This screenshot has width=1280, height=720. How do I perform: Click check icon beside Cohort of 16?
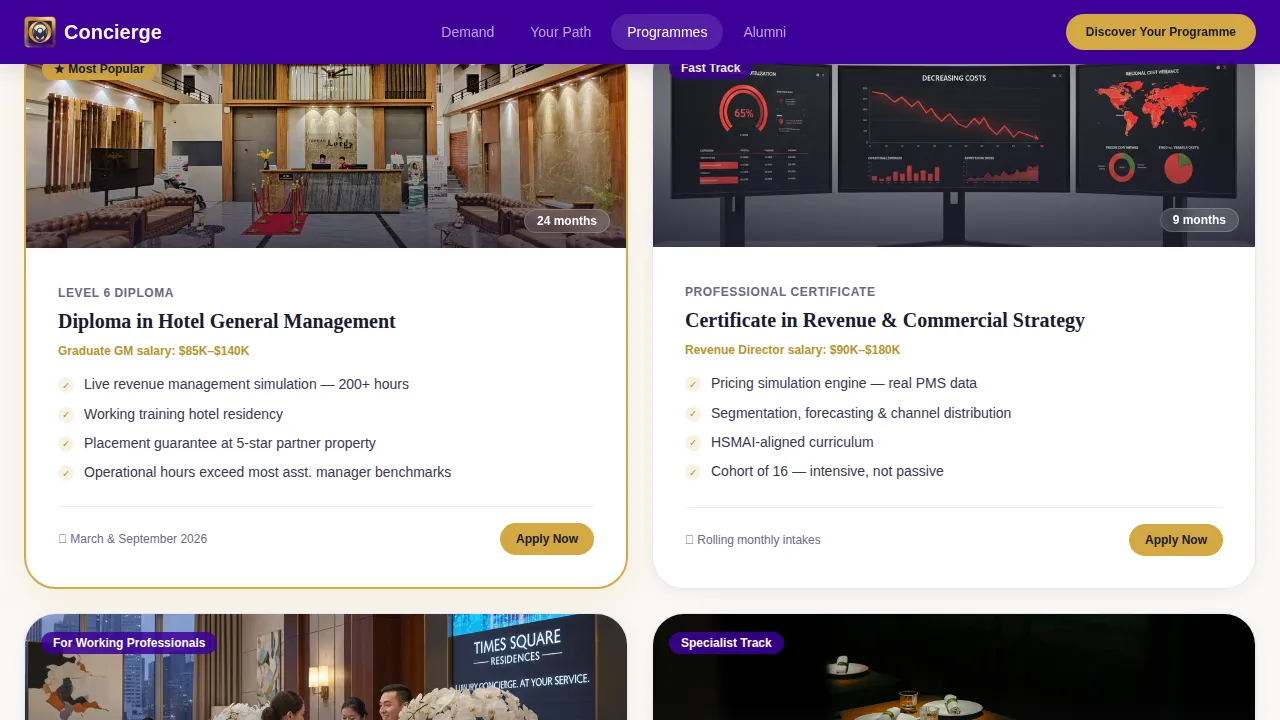693,472
